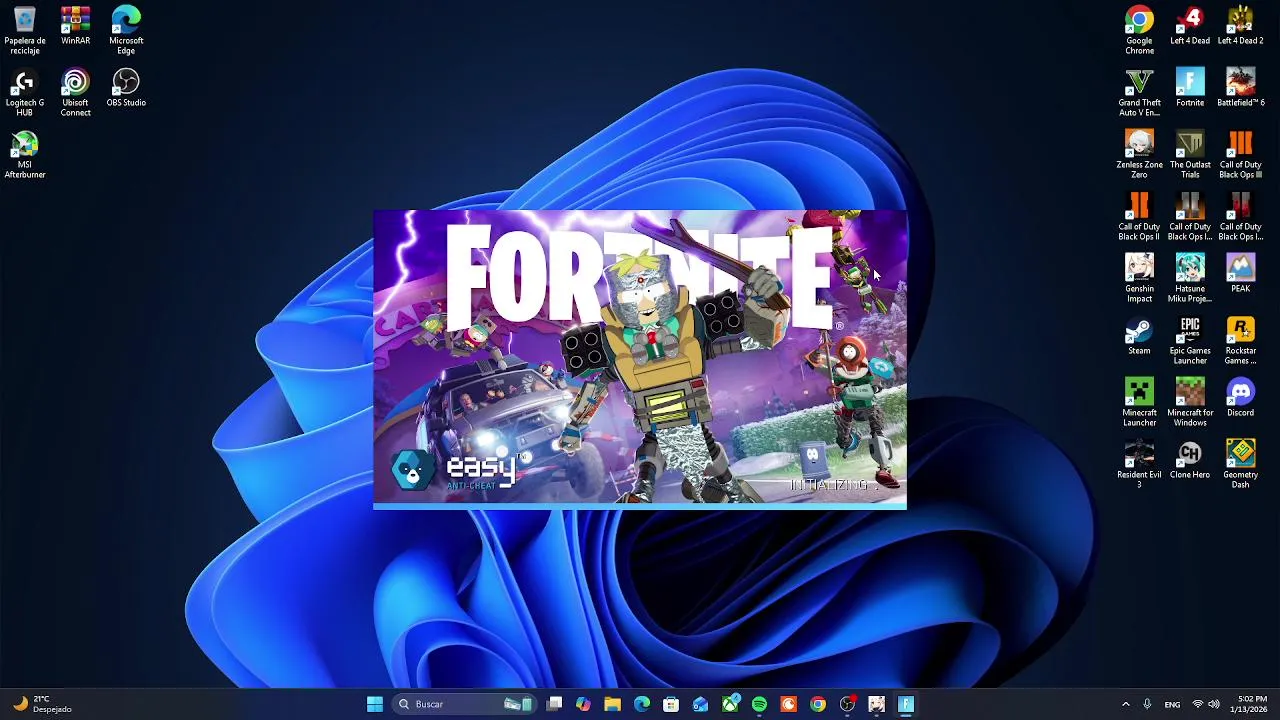Launch Copilot from the taskbar
This screenshot has height=720, width=1280.
pyautogui.click(x=583, y=704)
